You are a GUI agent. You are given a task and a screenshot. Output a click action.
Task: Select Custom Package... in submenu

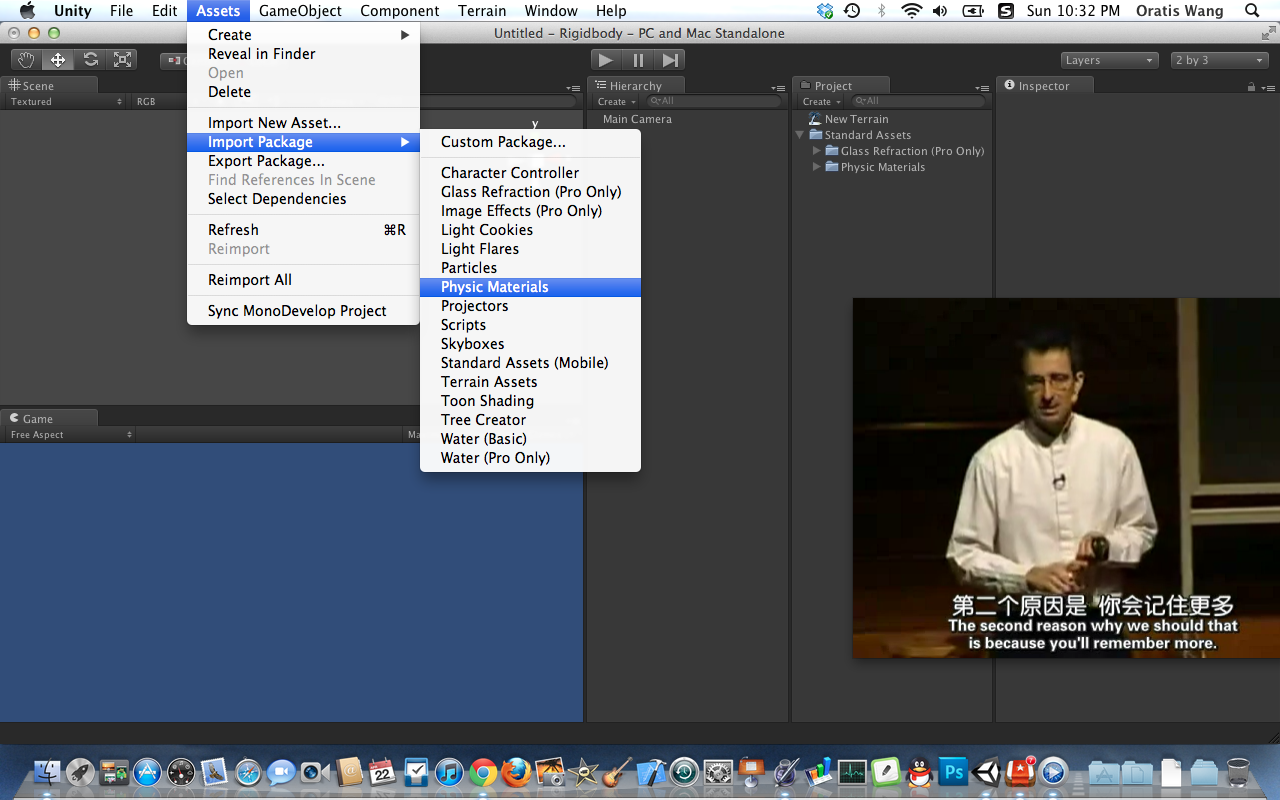click(x=530, y=142)
